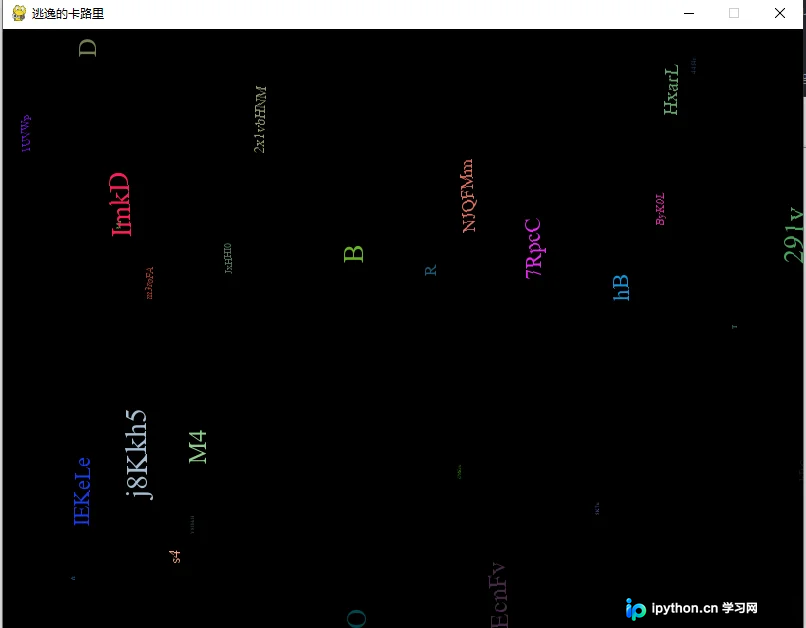Click the pink text "ByKOL"
The width and height of the screenshot is (806, 628).
pyautogui.click(x=661, y=209)
